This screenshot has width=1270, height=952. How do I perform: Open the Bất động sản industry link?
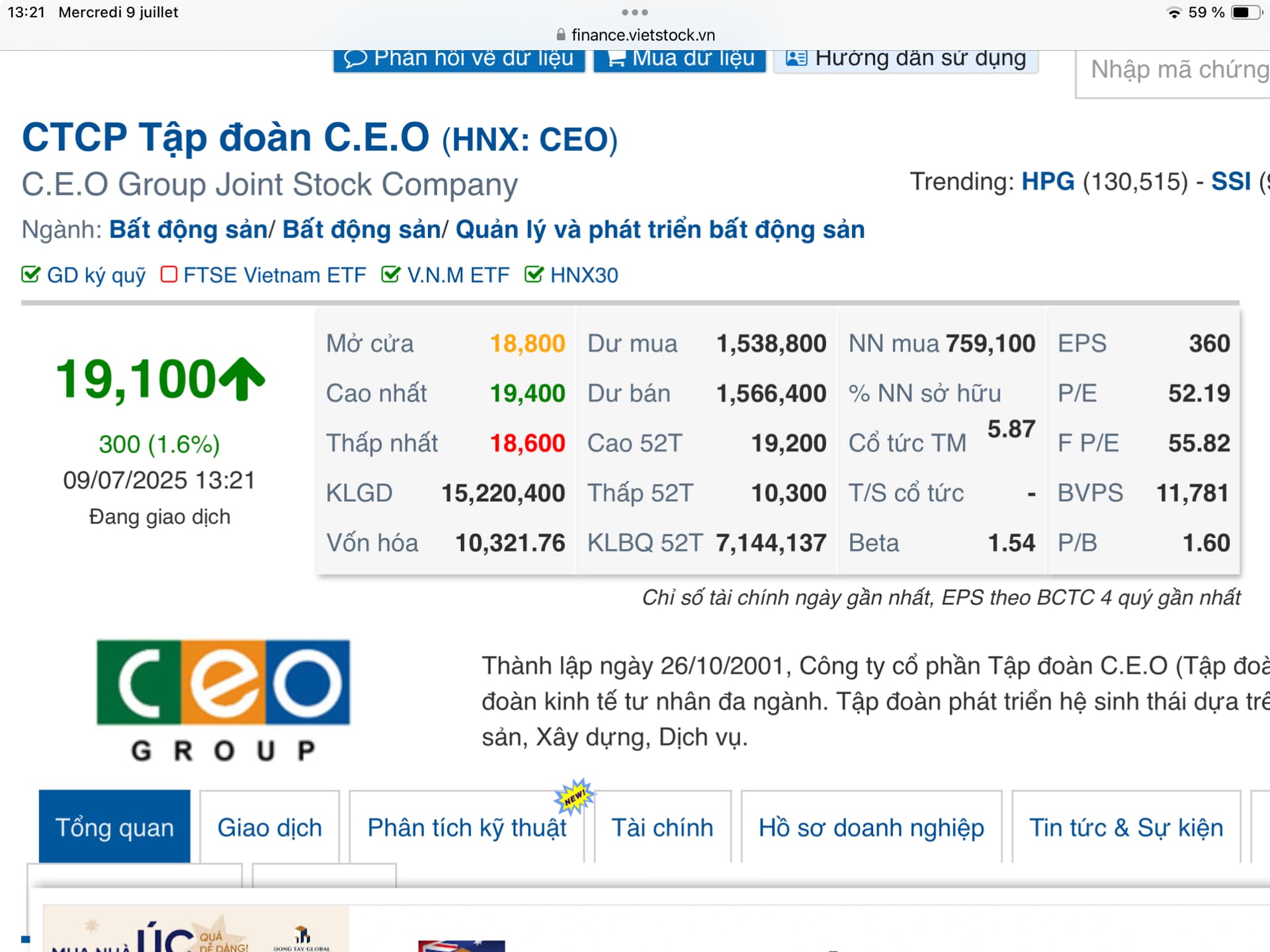coord(188,229)
